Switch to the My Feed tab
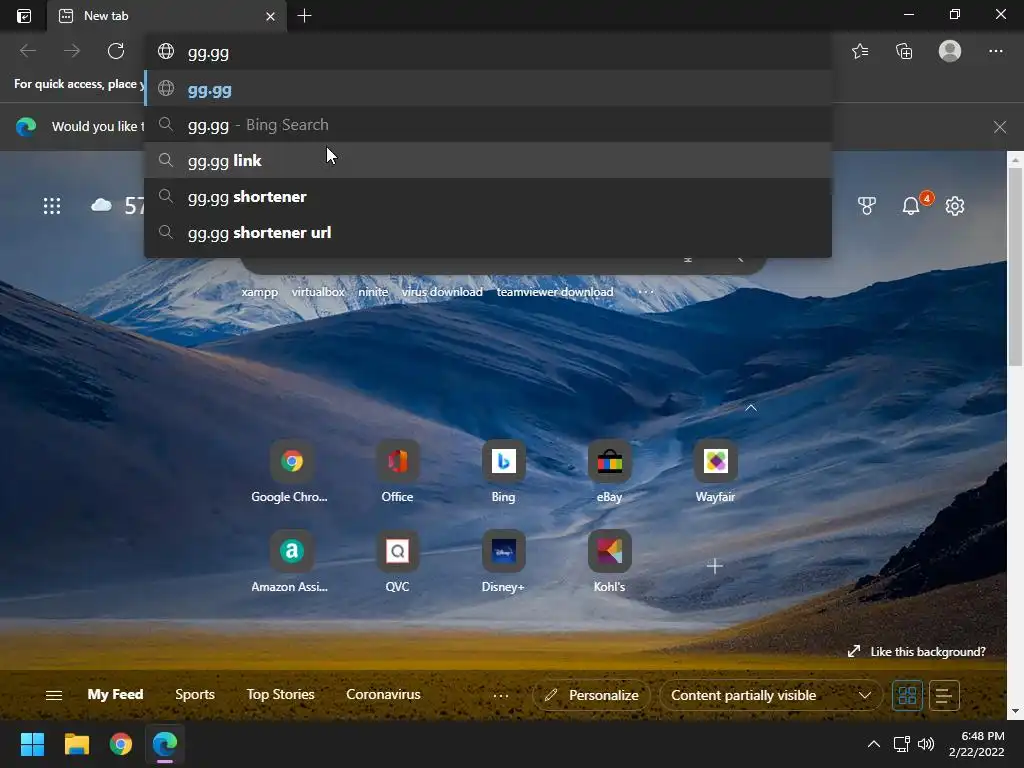 click(115, 695)
